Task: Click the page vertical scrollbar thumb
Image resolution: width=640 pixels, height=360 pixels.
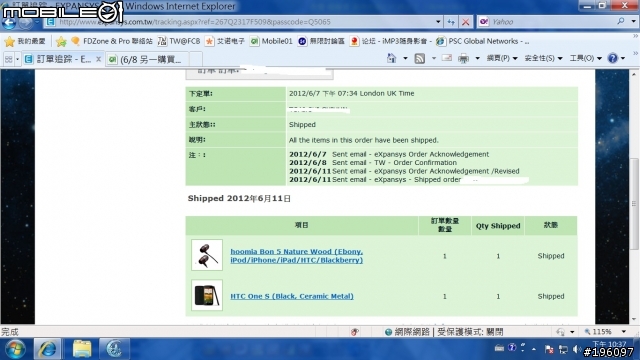Action: (634, 203)
